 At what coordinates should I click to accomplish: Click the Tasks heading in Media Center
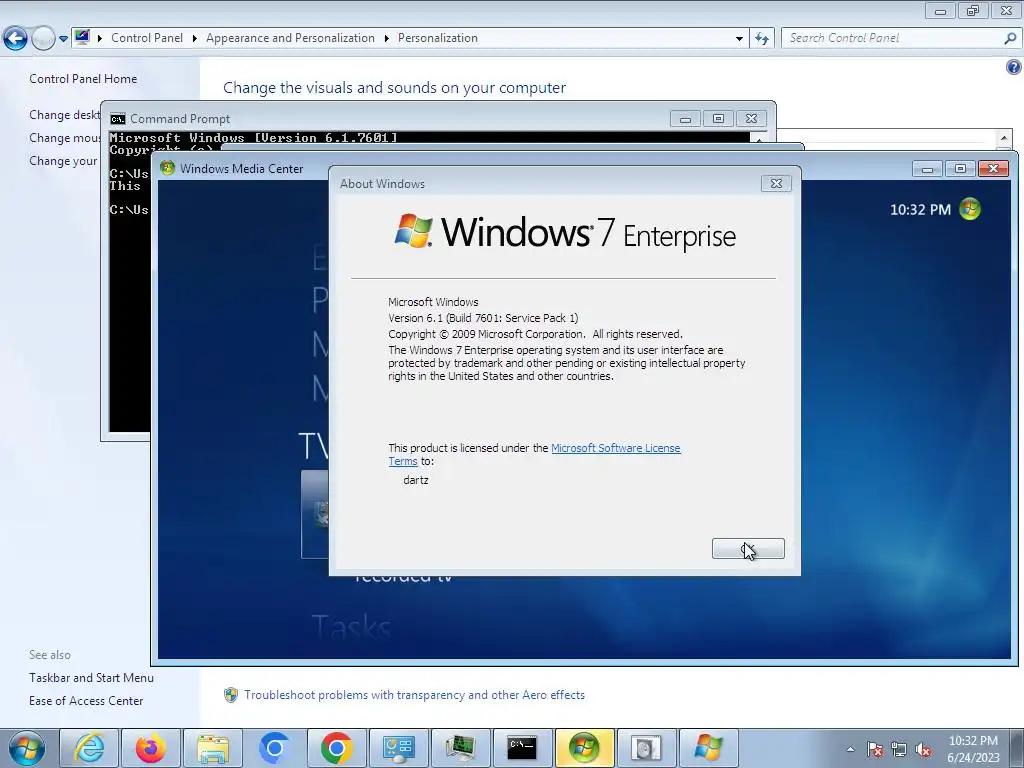[x=351, y=627]
